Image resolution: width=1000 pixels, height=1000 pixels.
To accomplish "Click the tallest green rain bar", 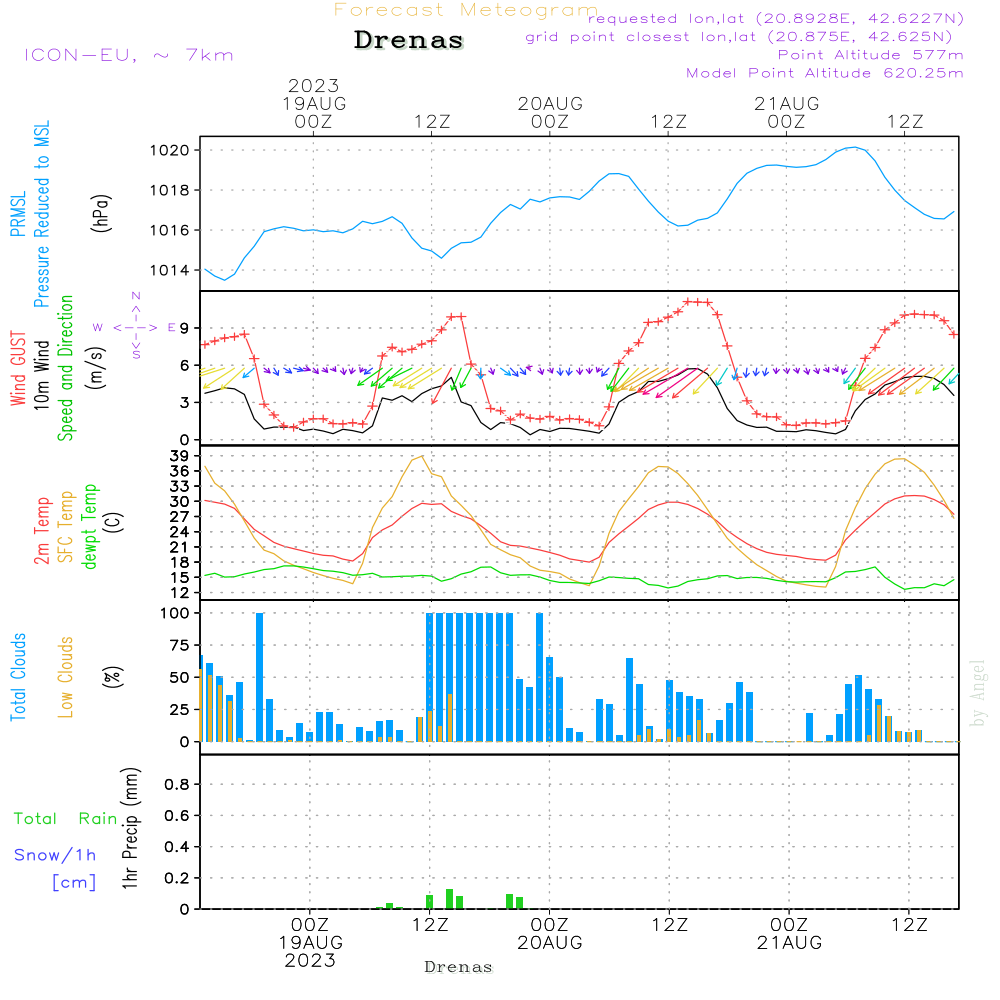I will [450, 898].
